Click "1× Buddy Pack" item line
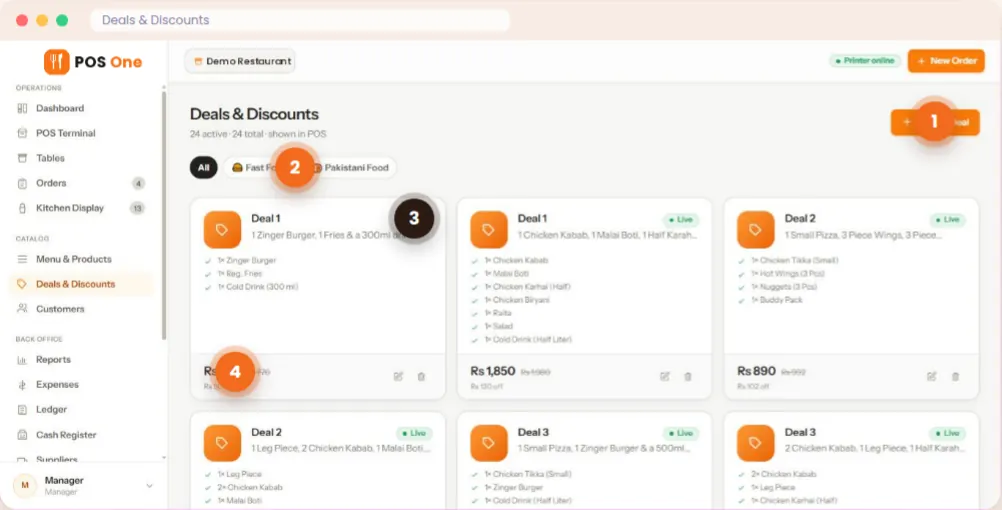The width and height of the screenshot is (1002, 510). (776, 300)
